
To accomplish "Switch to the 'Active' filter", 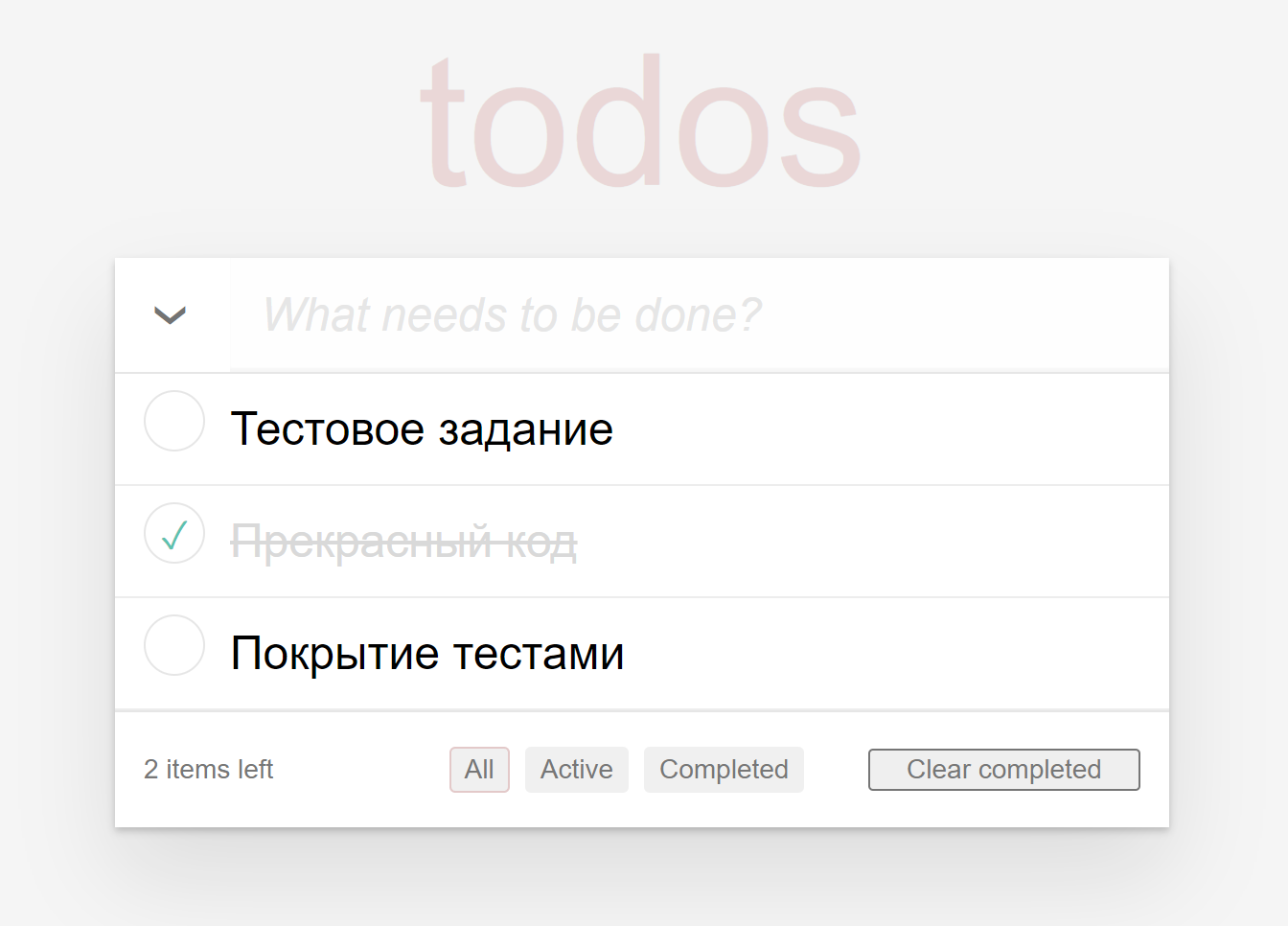I will pos(576,769).
